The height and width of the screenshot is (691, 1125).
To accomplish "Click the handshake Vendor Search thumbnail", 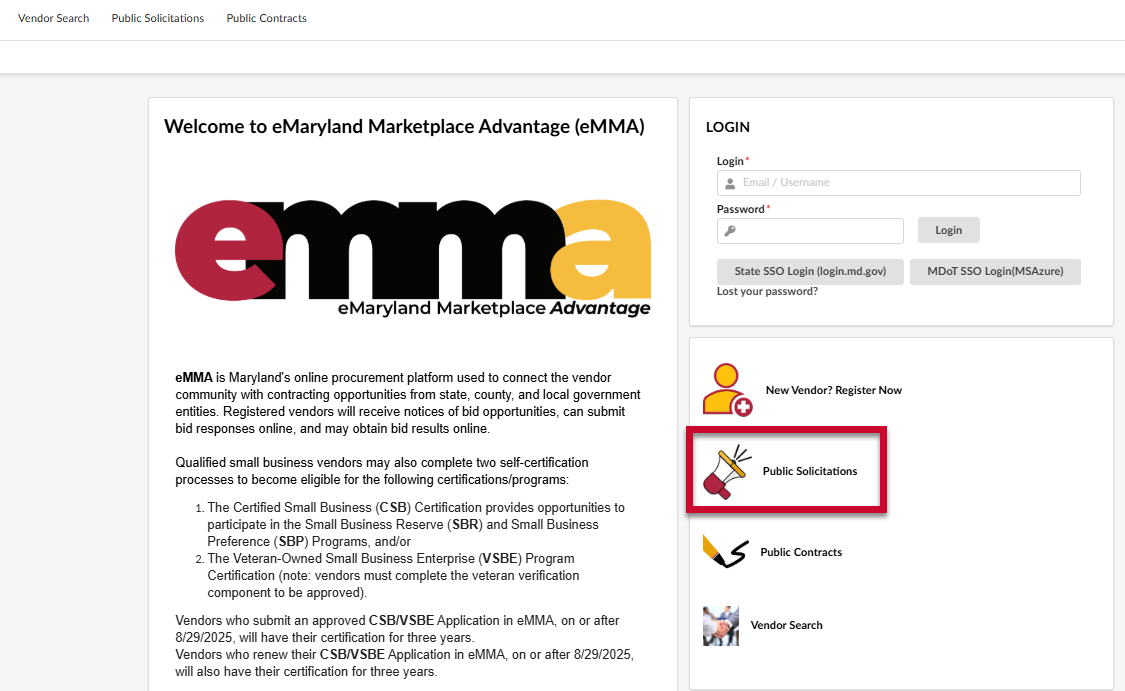I will [x=721, y=626].
